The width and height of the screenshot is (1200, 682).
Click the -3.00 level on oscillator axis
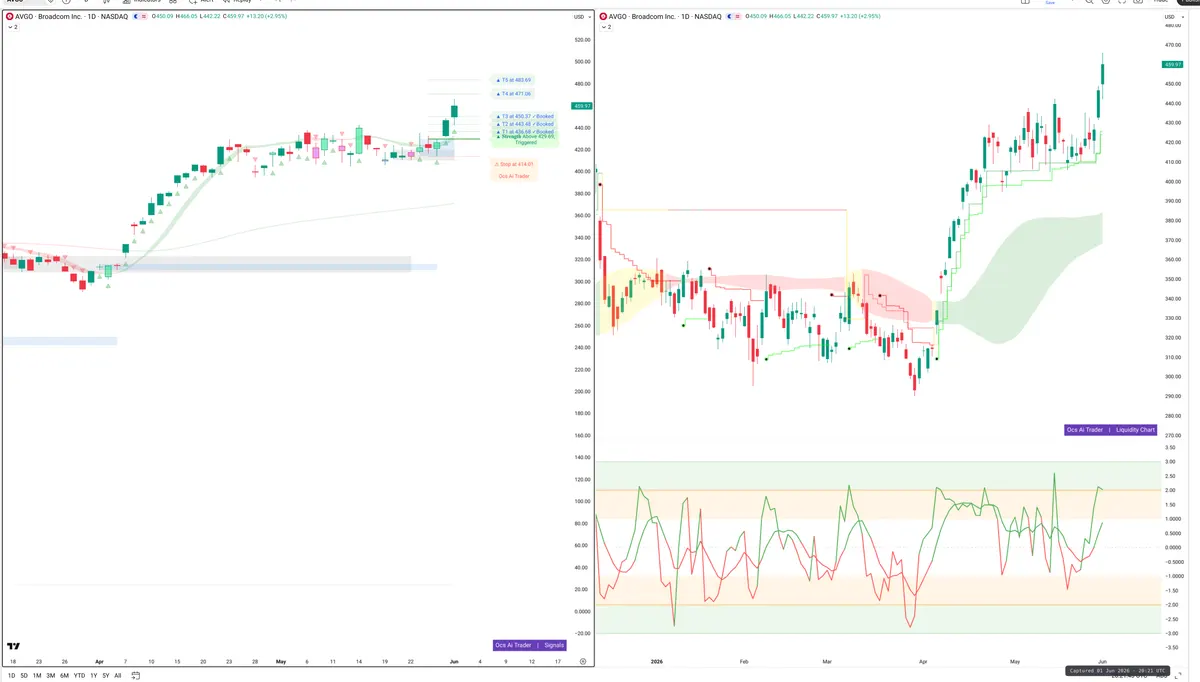(1171, 633)
